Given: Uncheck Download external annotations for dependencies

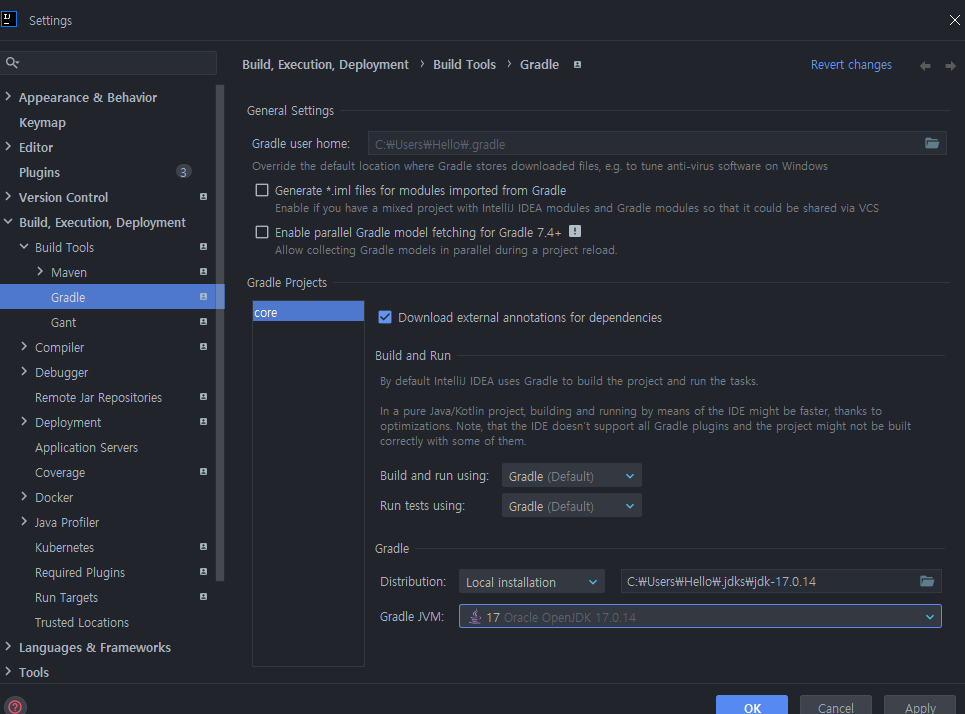Looking at the screenshot, I should tap(385, 317).
